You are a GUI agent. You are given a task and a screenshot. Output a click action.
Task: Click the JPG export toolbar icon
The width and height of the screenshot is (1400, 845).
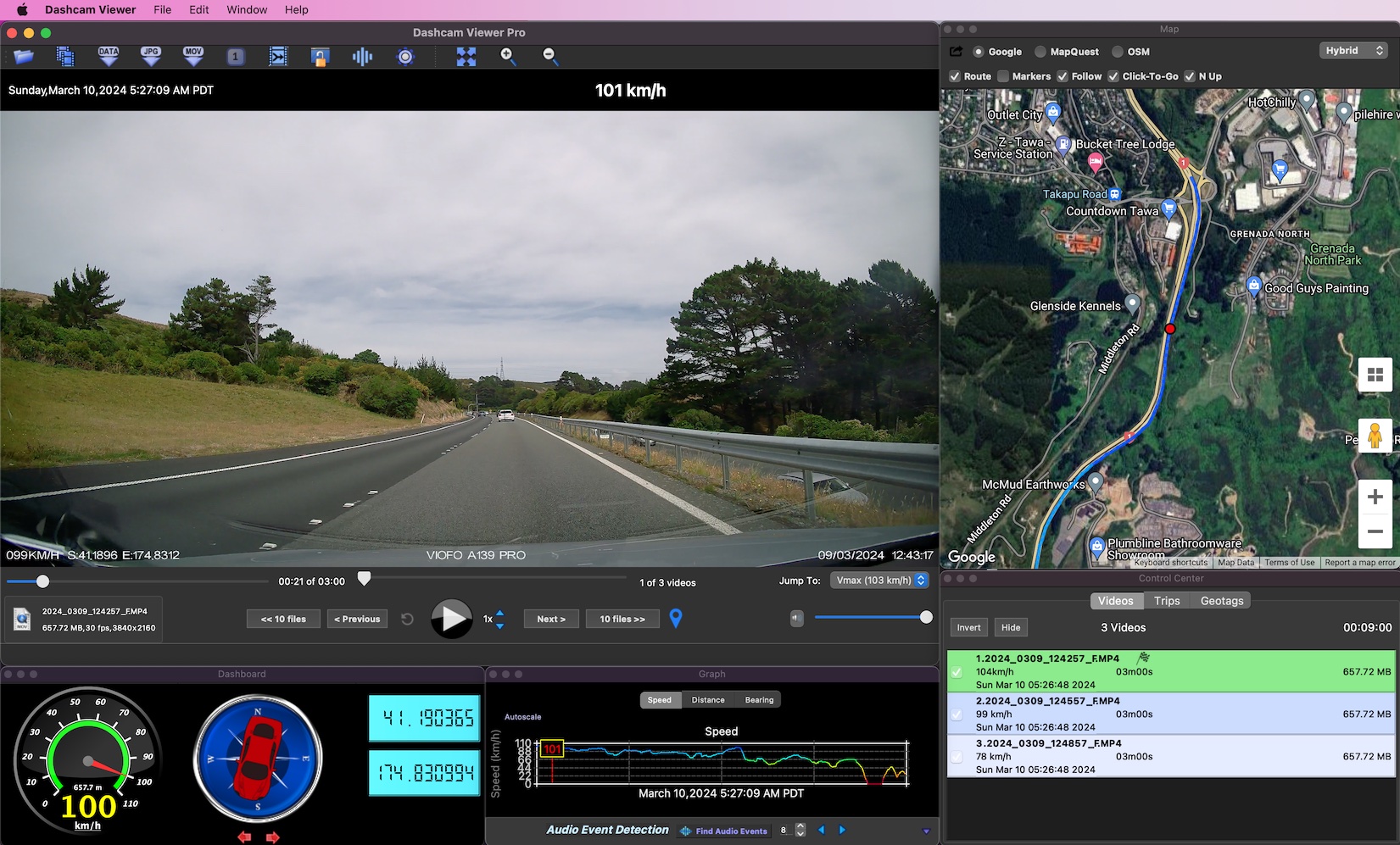(151, 57)
